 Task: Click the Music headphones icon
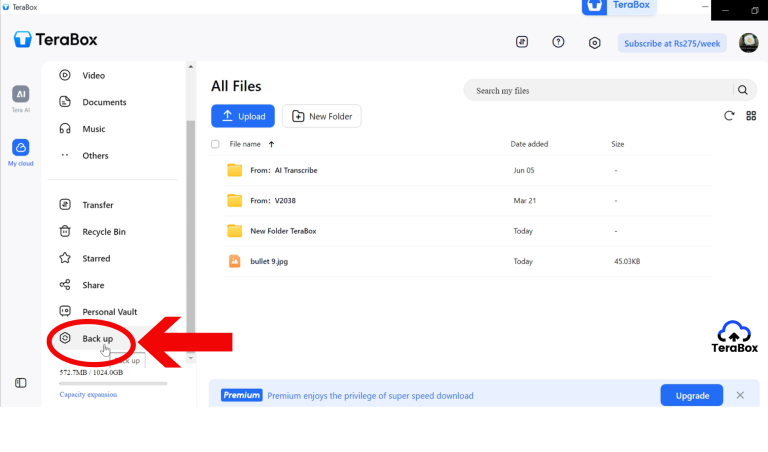coord(65,128)
